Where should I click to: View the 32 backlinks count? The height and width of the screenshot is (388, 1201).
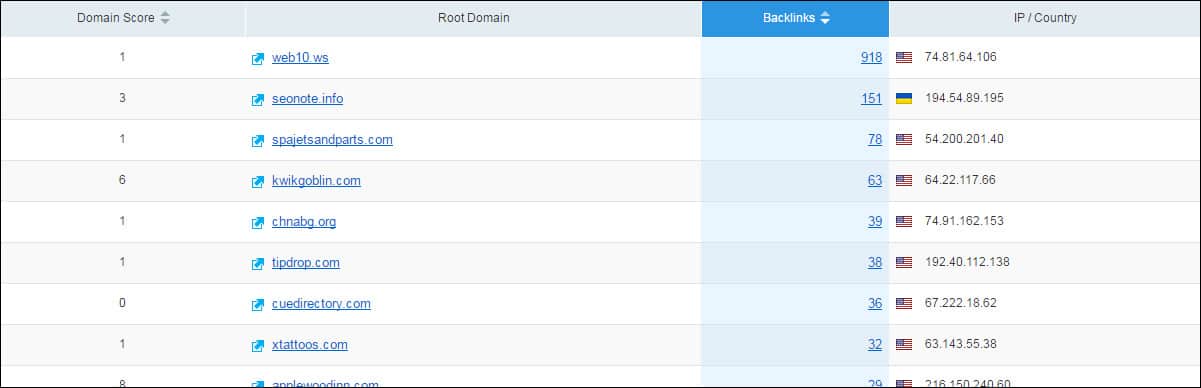(875, 345)
